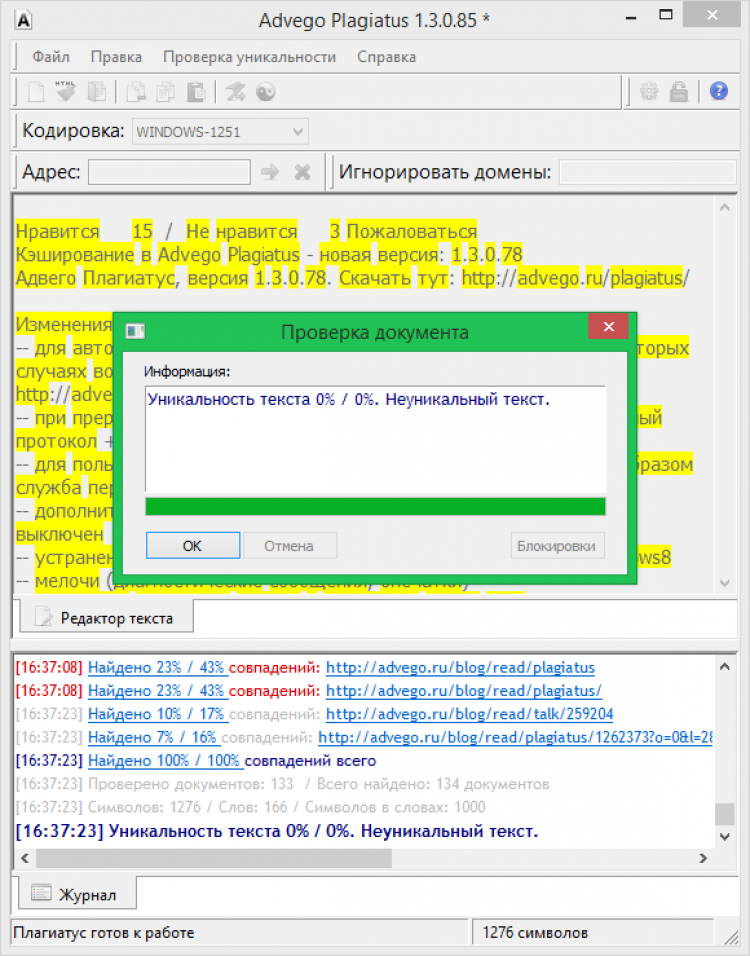Maximize the Advego Plagiatus window
This screenshot has height=956, width=750.
666,15
